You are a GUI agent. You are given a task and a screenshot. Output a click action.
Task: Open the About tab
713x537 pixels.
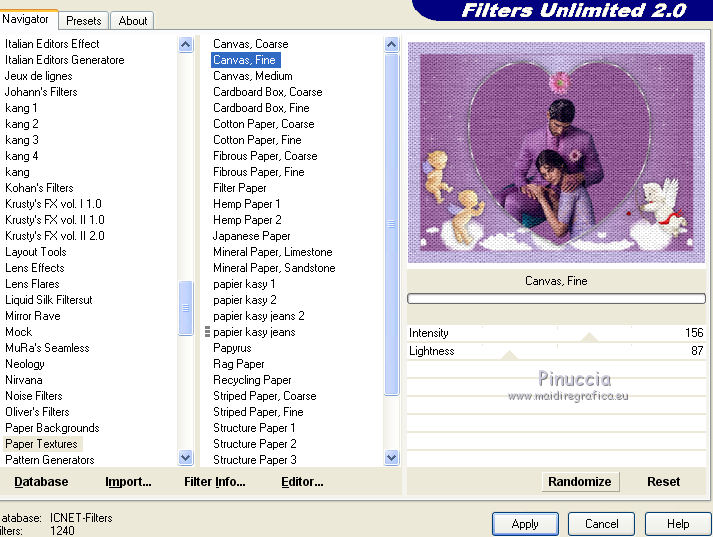[x=132, y=21]
